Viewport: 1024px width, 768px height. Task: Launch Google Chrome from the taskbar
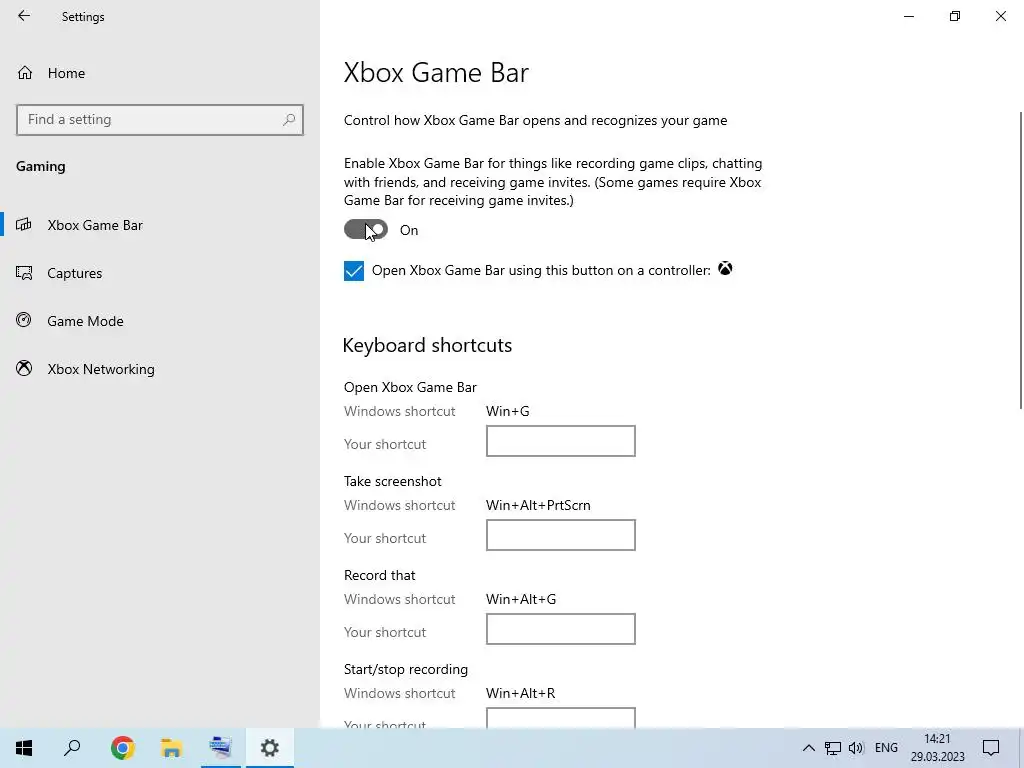coord(122,748)
